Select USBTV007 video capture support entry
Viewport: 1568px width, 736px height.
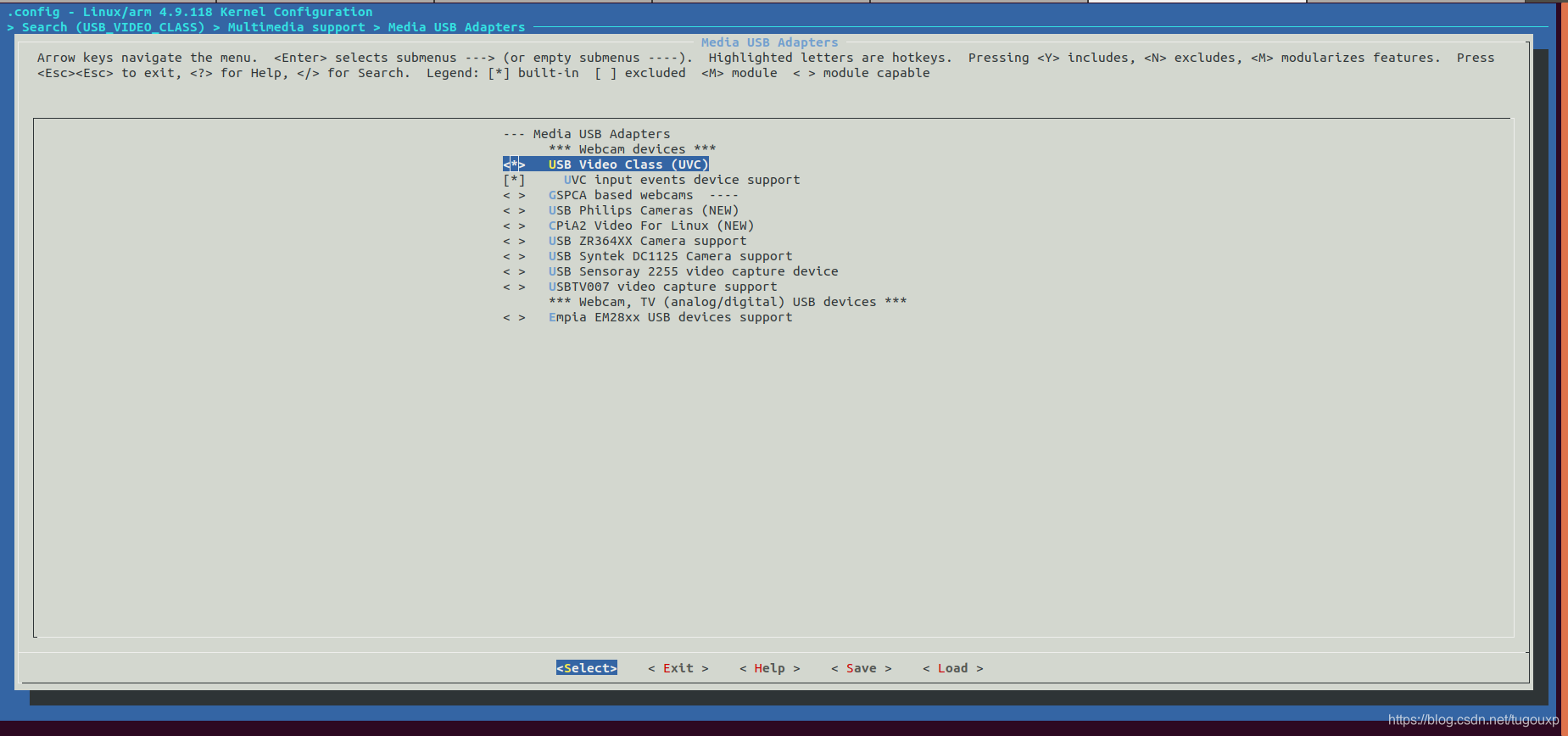tap(663, 287)
